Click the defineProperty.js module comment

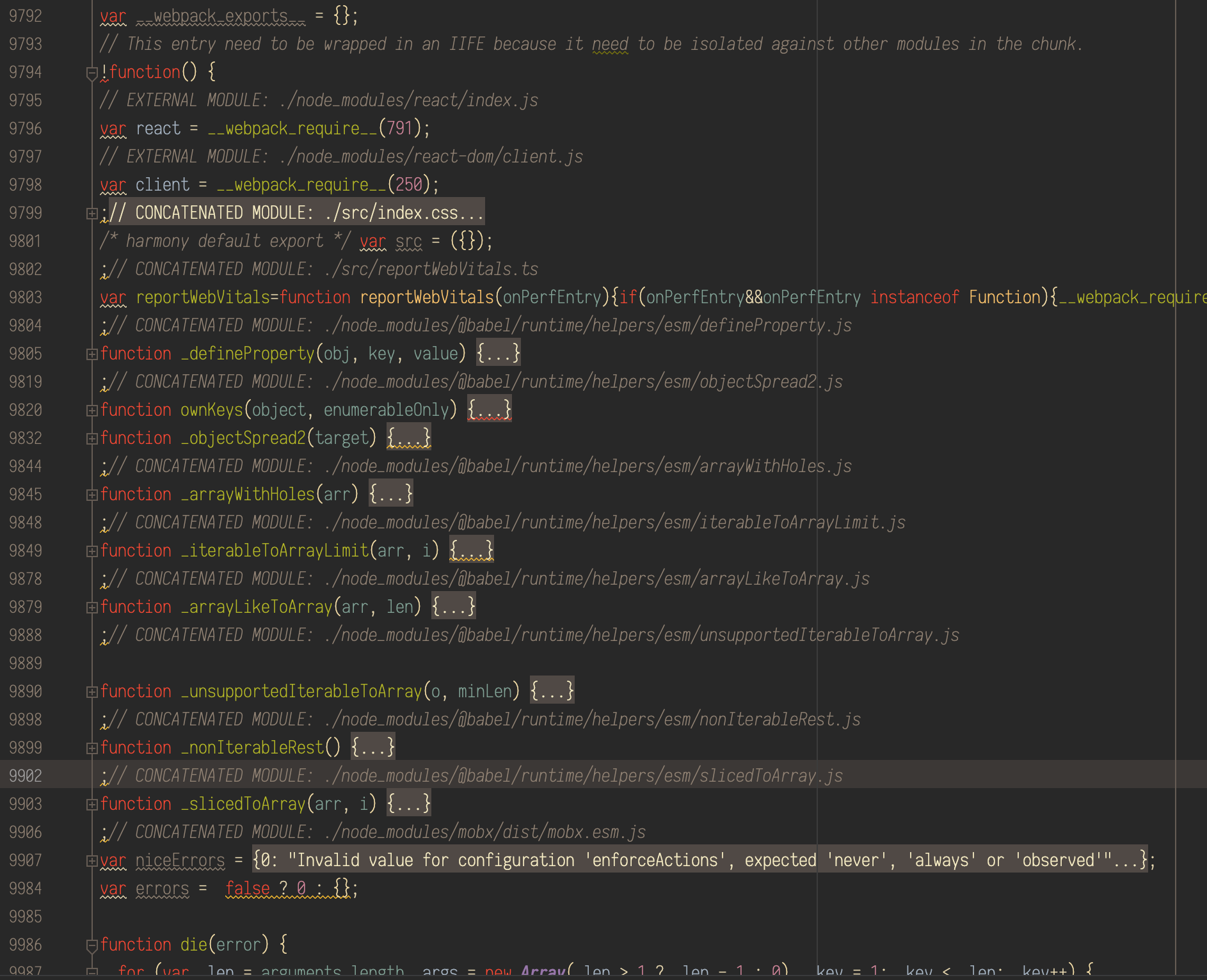click(481, 326)
